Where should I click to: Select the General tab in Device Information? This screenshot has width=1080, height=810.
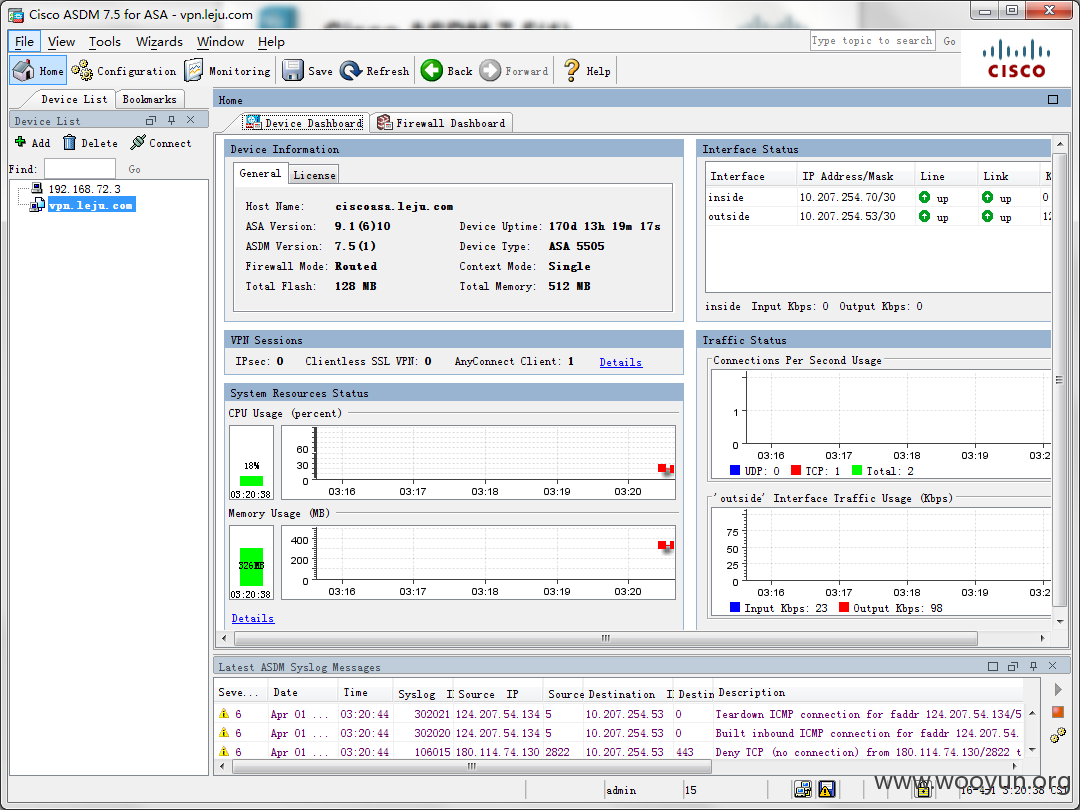[x=260, y=174]
